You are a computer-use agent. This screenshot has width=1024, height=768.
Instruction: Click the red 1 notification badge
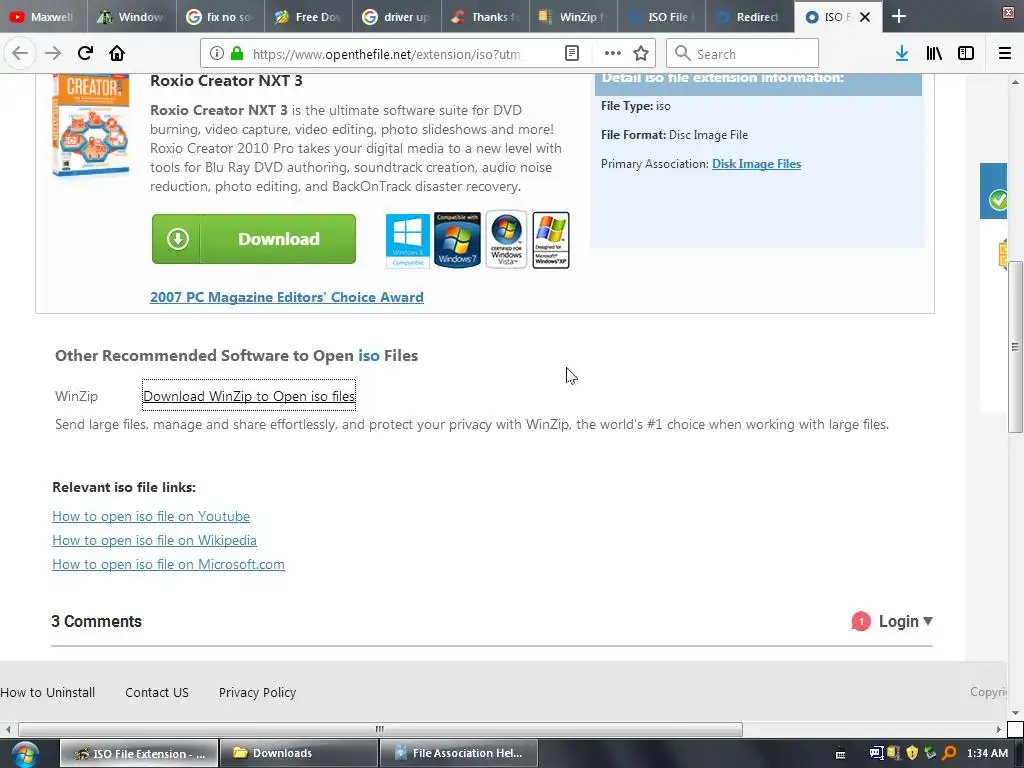pyautogui.click(x=861, y=621)
